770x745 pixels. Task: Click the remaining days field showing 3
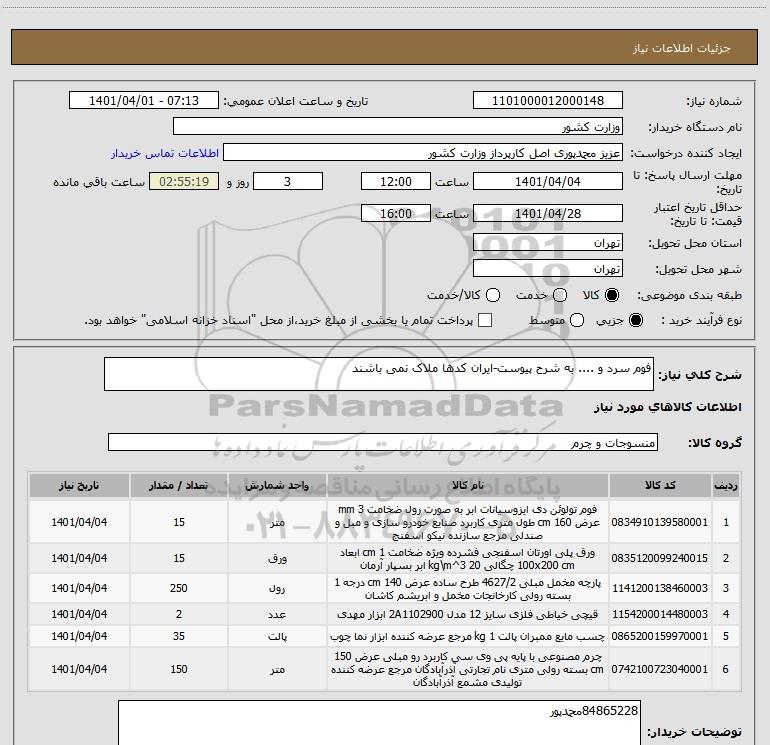(288, 181)
